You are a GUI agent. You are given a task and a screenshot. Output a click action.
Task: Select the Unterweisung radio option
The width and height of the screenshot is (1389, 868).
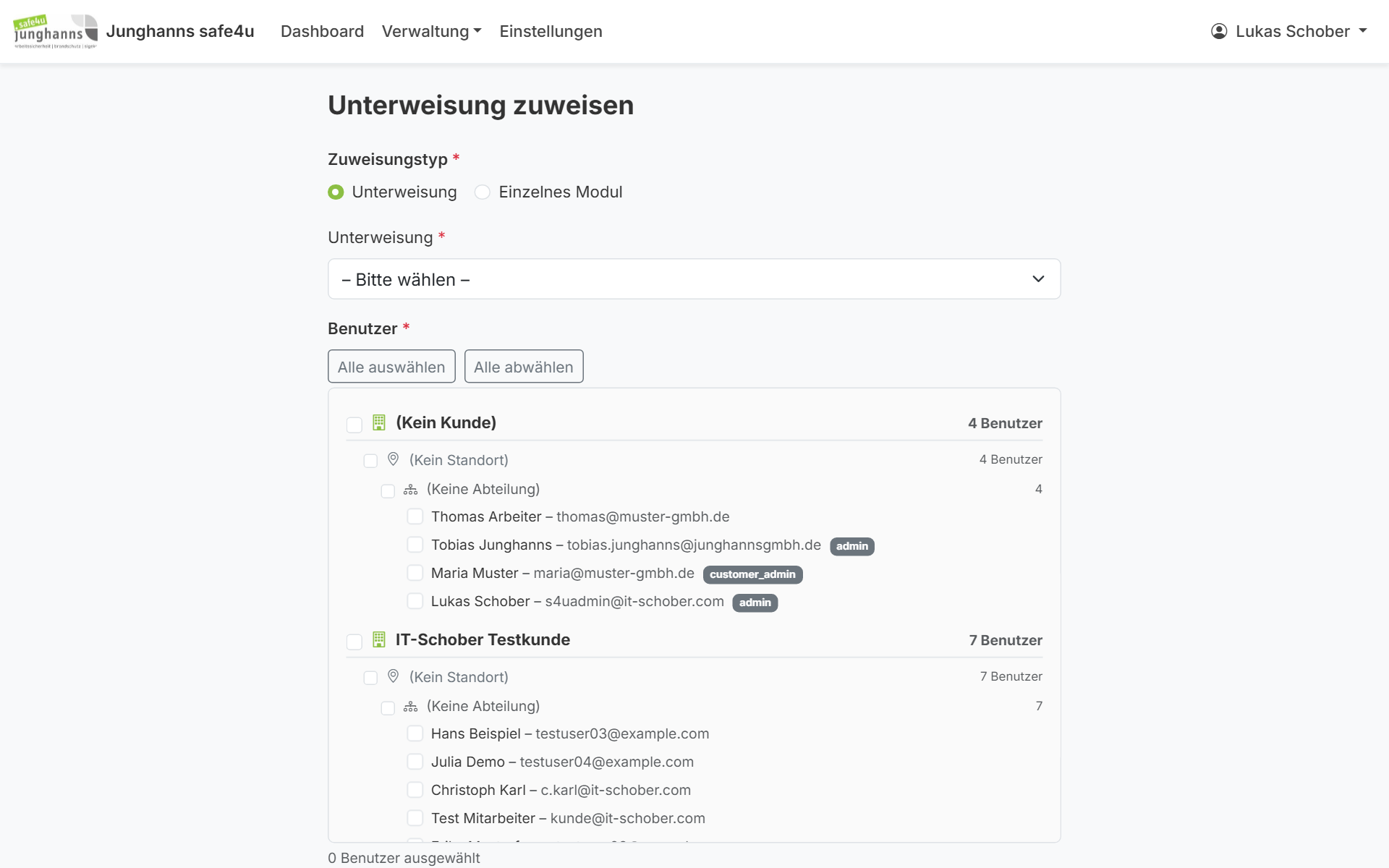[336, 192]
